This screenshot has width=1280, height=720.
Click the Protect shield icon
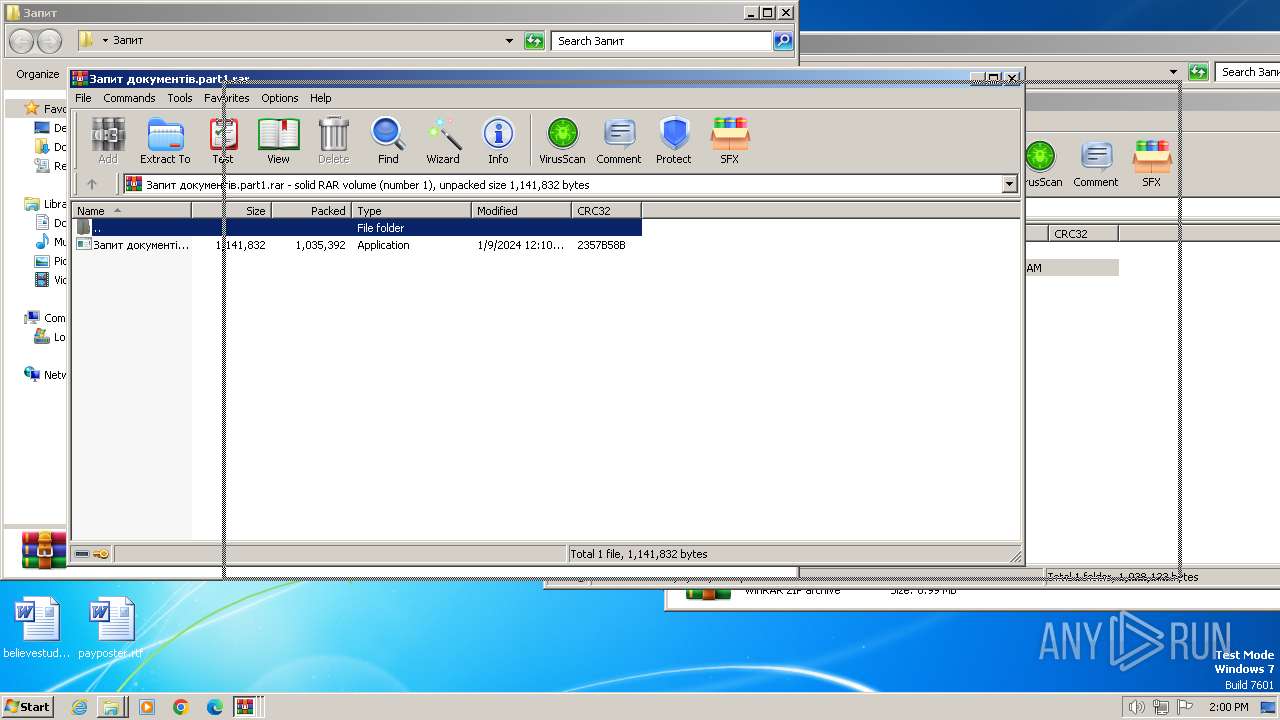674,140
